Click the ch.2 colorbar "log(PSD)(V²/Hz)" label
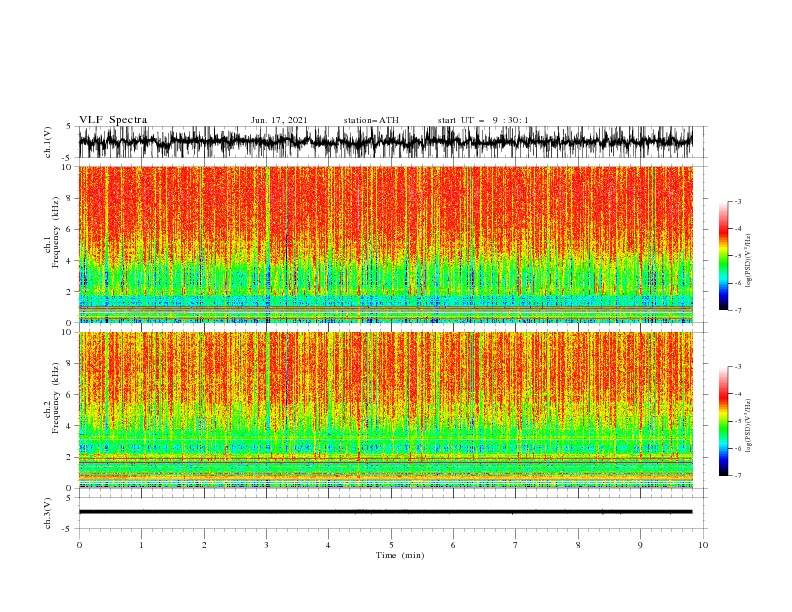 (x=748, y=426)
